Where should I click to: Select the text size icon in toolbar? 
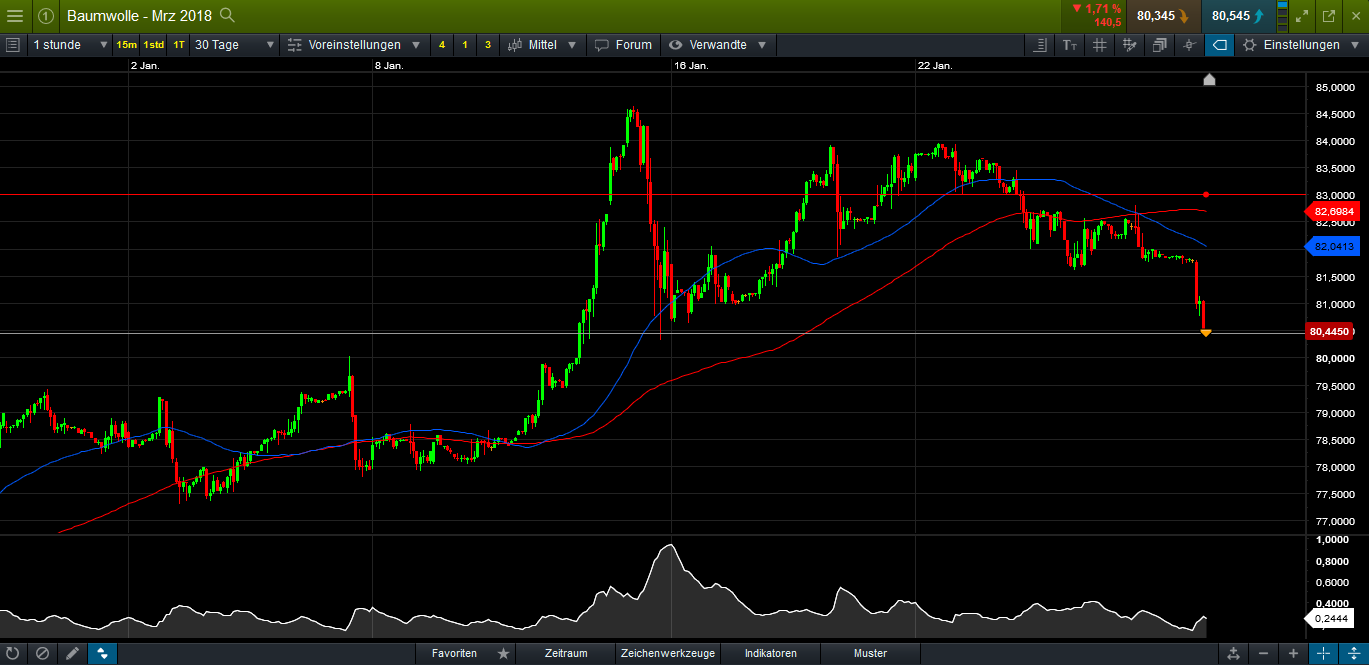(1070, 45)
